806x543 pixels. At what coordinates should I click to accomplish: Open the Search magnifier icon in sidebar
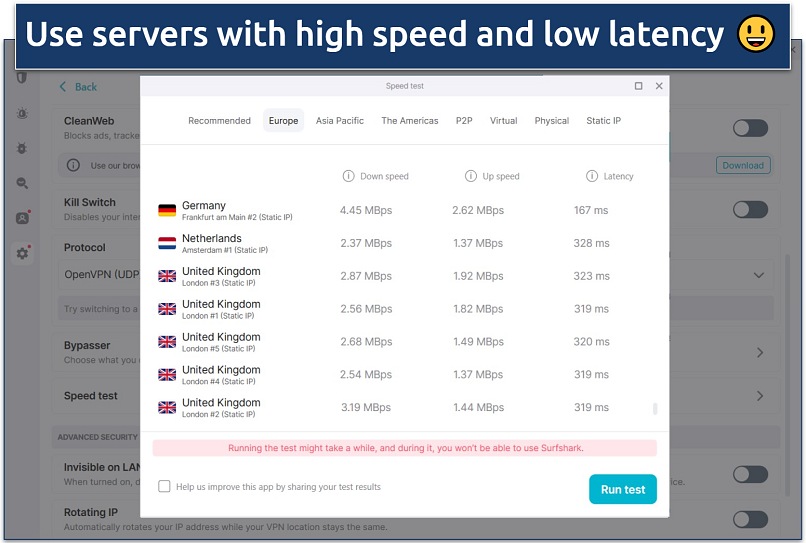(x=22, y=183)
